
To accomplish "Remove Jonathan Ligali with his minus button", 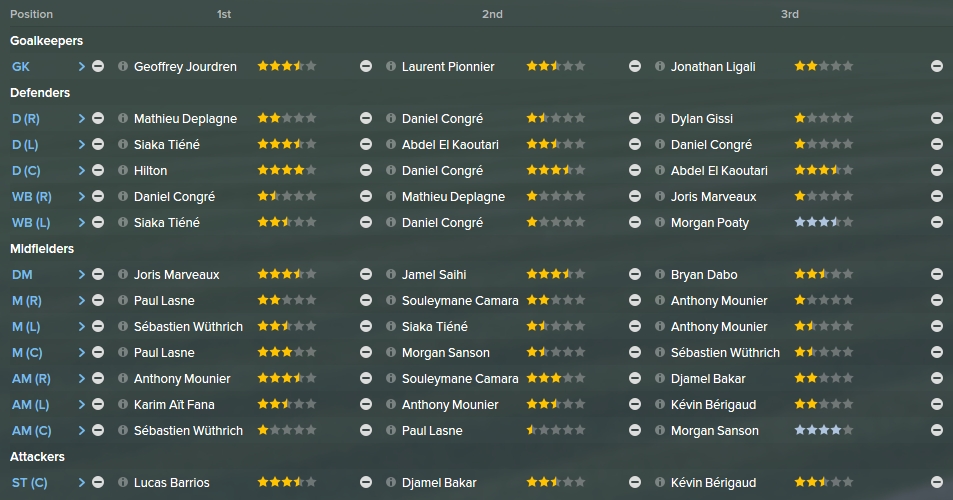I will pos(937,66).
